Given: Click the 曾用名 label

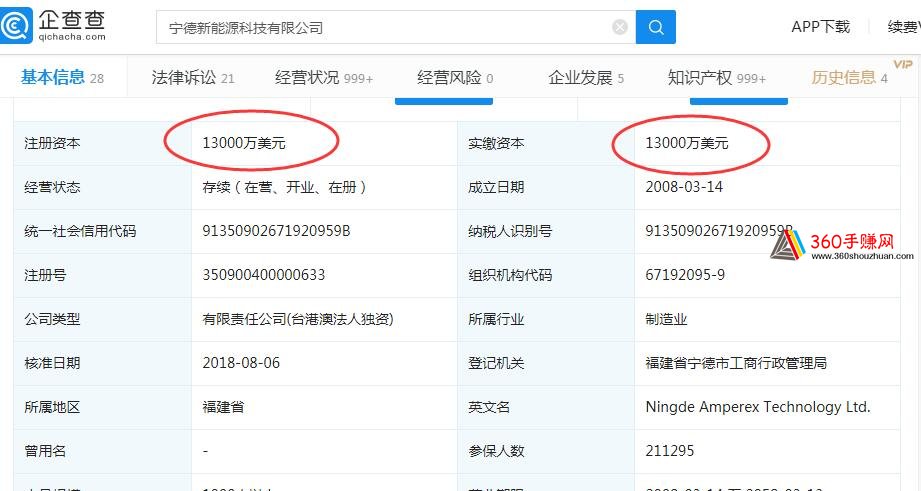Looking at the screenshot, I should [x=45, y=451].
